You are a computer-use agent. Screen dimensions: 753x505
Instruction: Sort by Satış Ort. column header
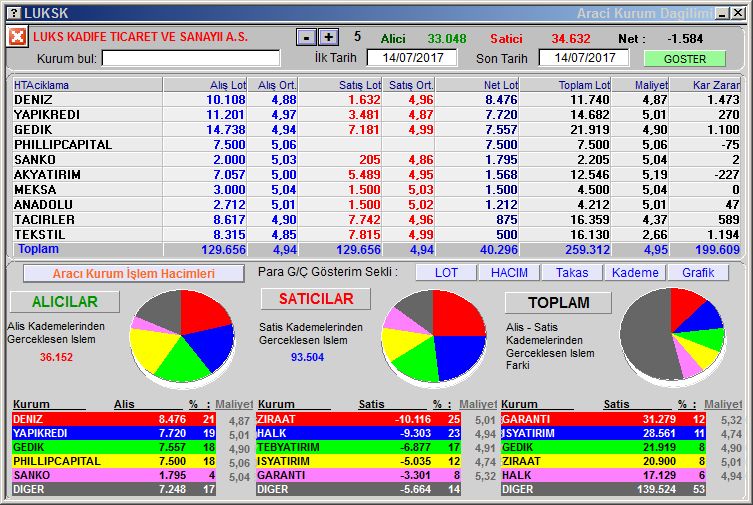point(409,85)
